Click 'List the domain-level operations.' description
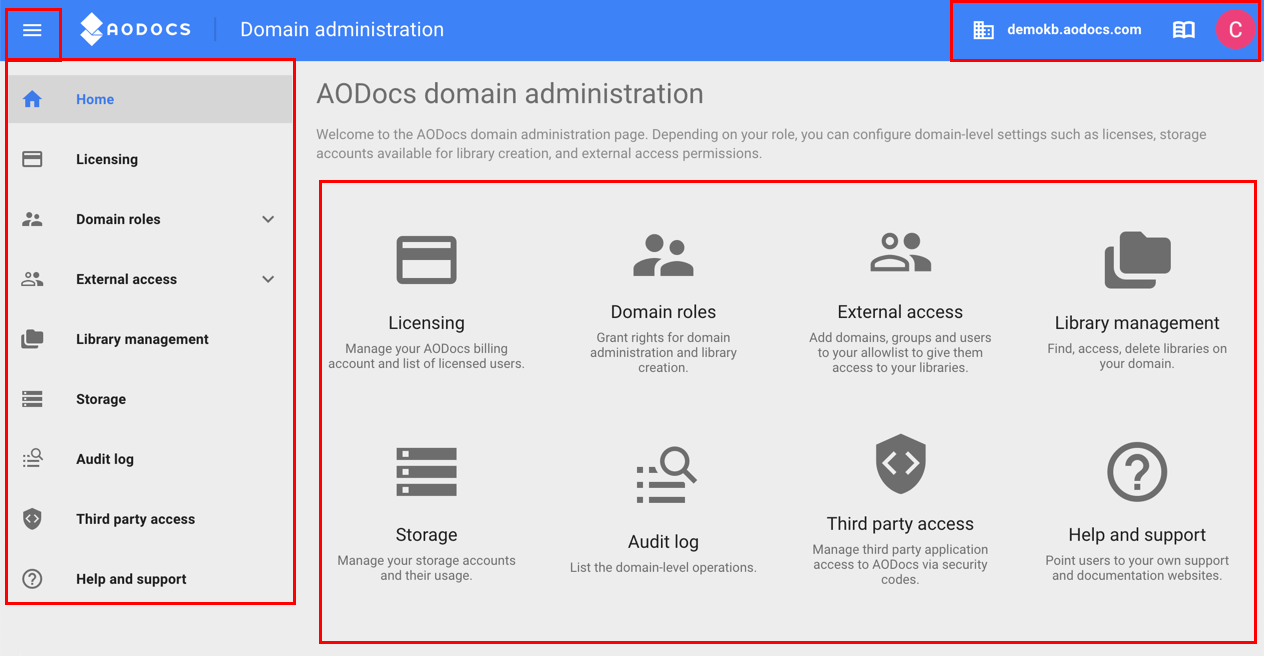The width and height of the screenshot is (1264, 656). (663, 568)
